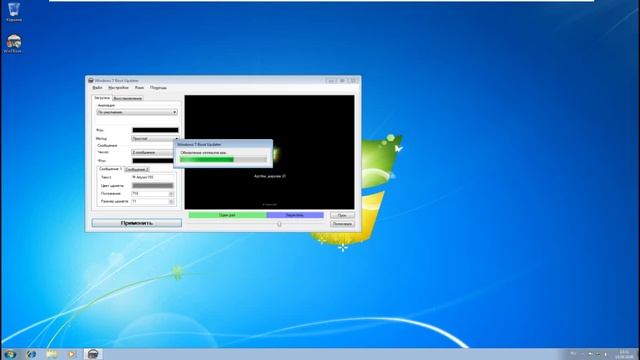Image resolution: width=640 pixels, height=360 pixels.
Task: Click the Текст message input field
Action: coord(153,177)
